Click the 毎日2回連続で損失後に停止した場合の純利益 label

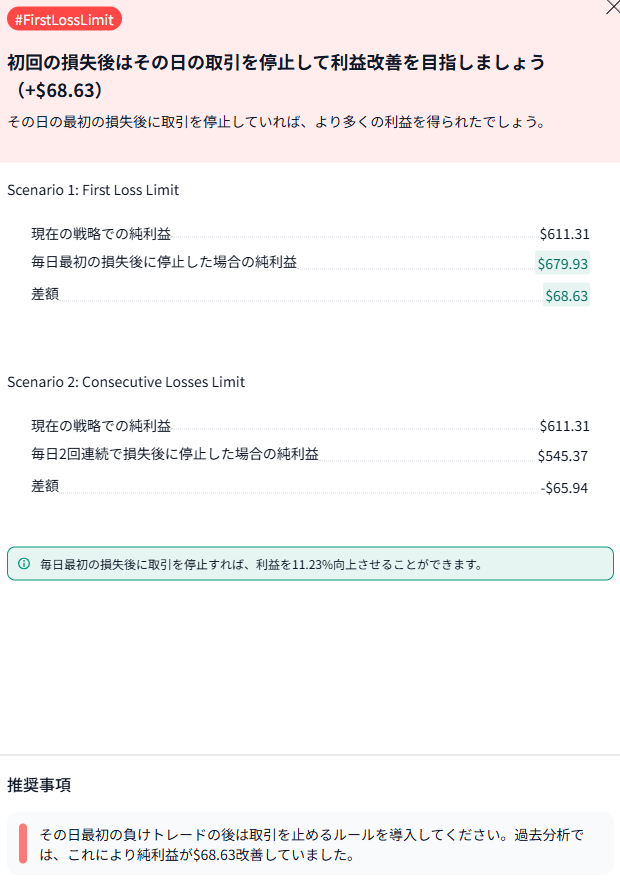175,454
